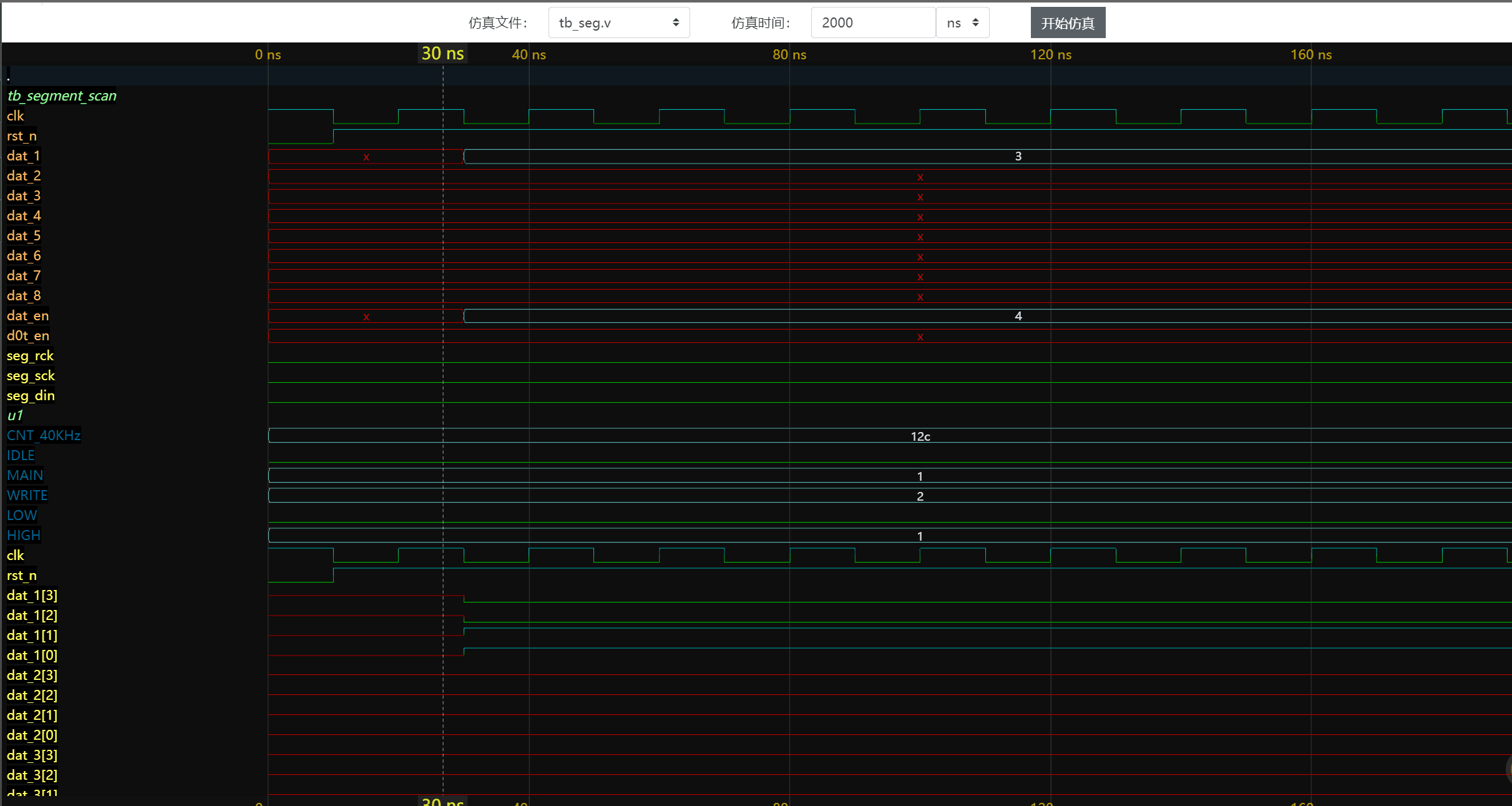The image size is (1512, 806).
Task: Click the 30 ns cursor time marker
Action: [442, 54]
